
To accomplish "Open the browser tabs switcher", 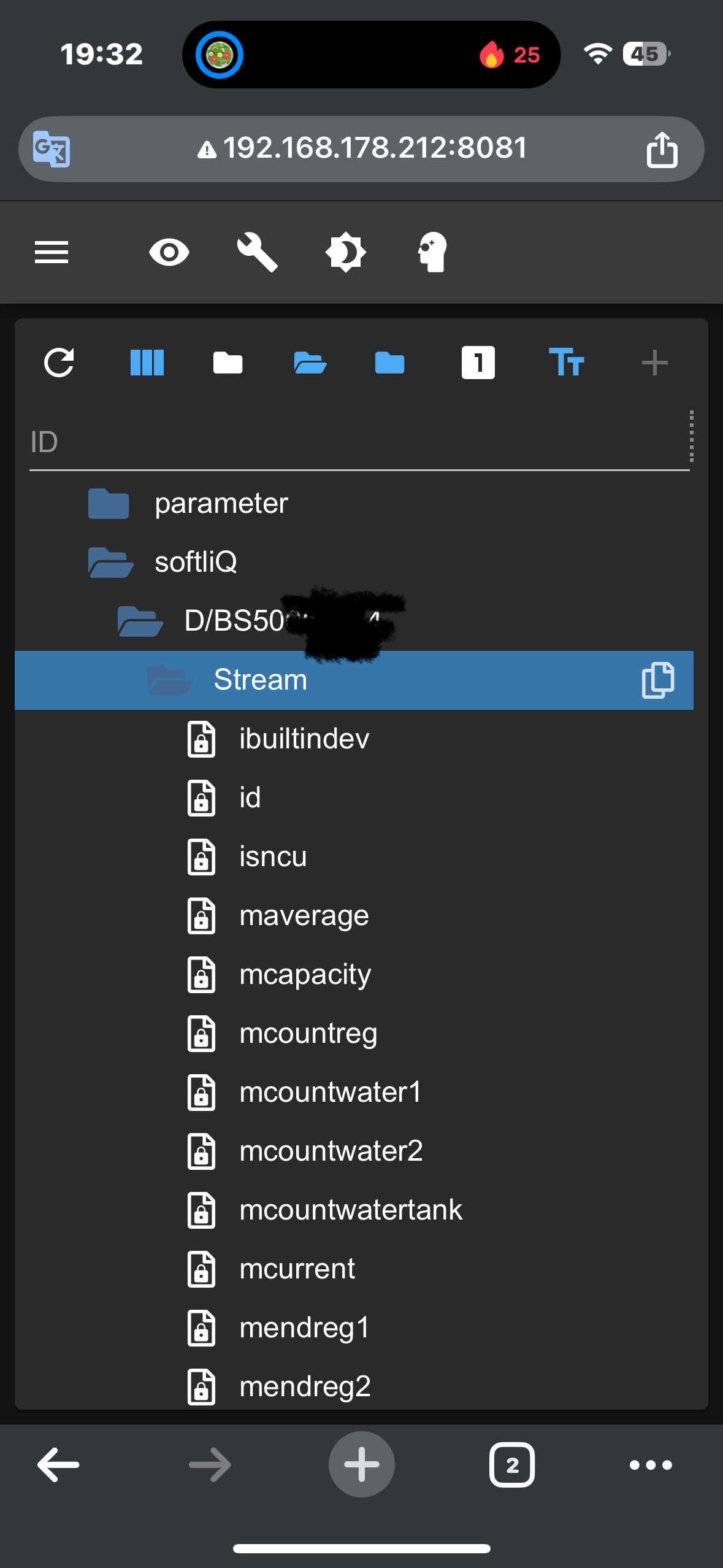I will (x=511, y=1465).
